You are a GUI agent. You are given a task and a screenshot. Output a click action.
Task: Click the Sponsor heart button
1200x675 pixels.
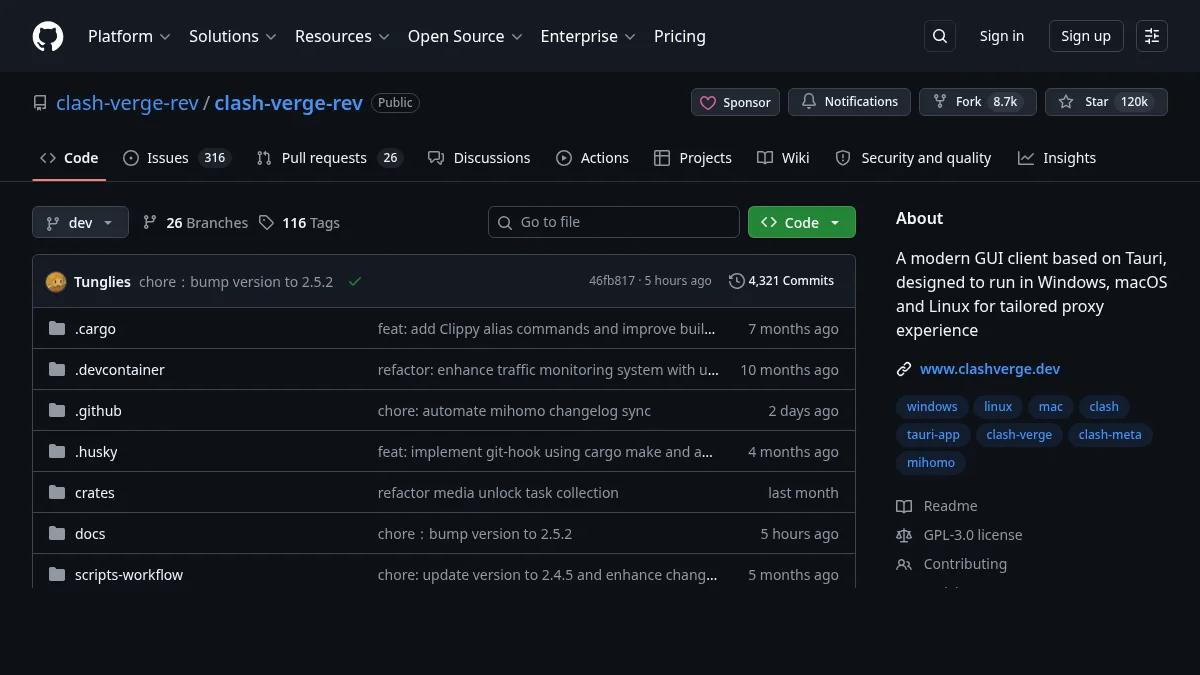(x=735, y=102)
